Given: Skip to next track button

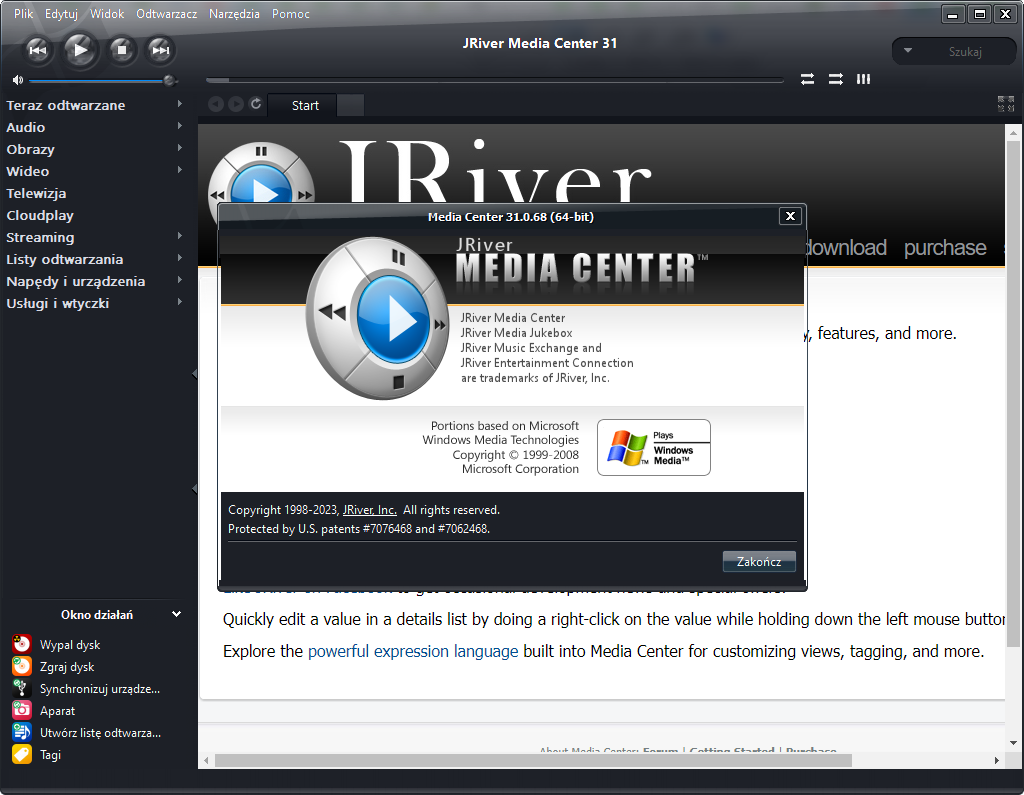Looking at the screenshot, I should click(x=160, y=50).
